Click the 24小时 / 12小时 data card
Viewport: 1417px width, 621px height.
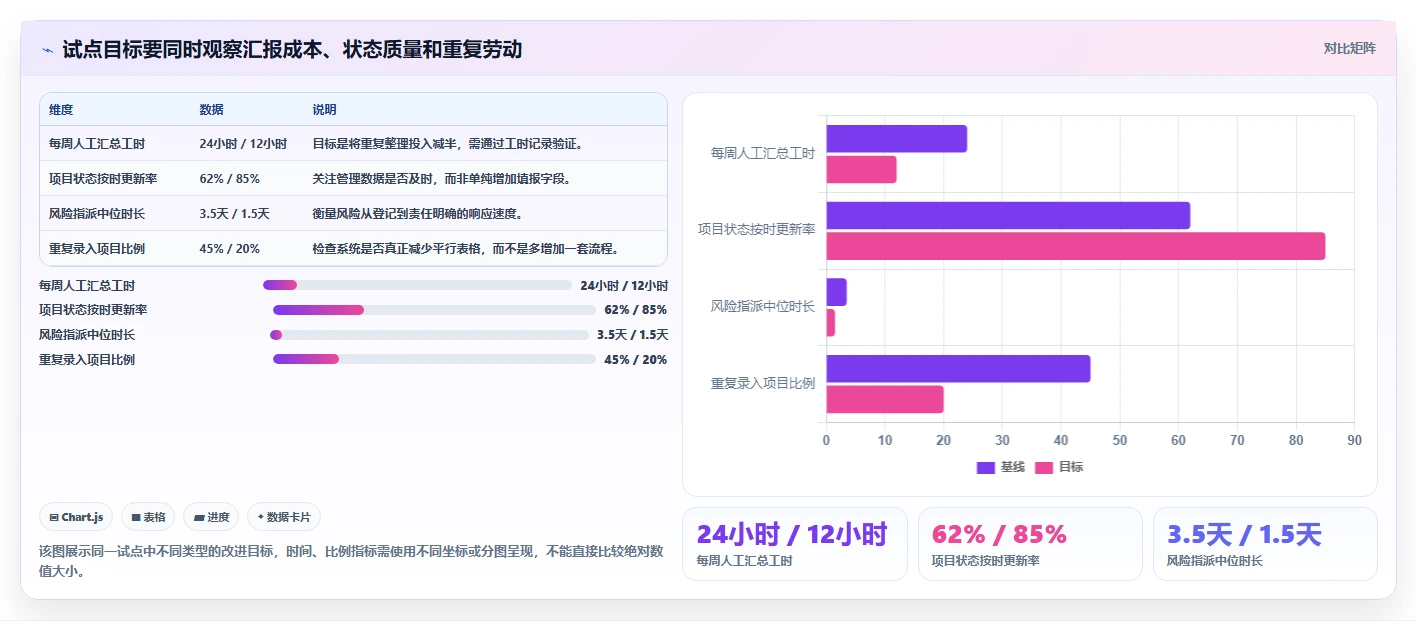pos(795,544)
